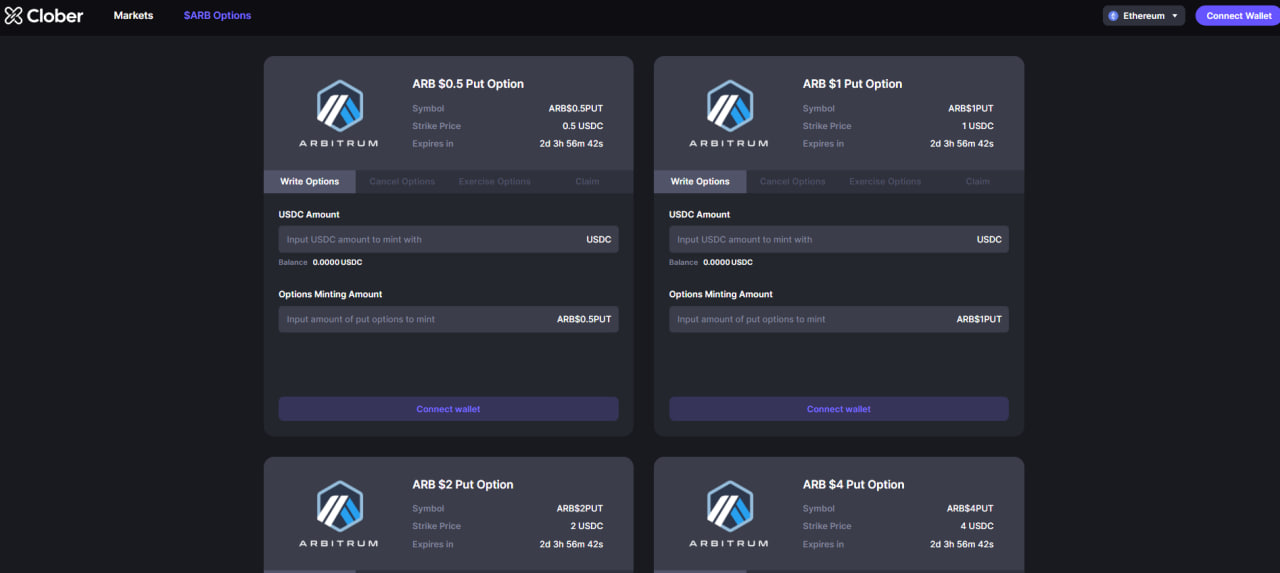Open the Markets page
1280x573 pixels.
(133, 16)
